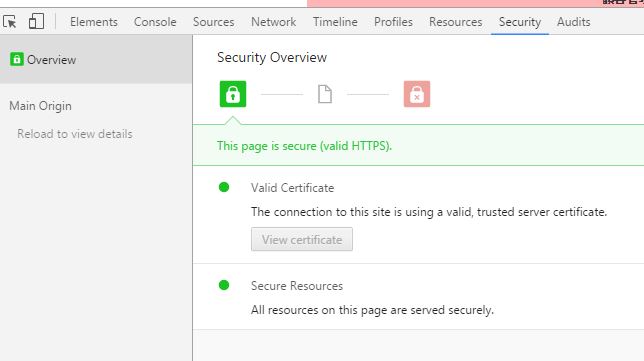The width and height of the screenshot is (644, 361).
Task: Click the green dot beside Secure Resources
Action: pyautogui.click(x=224, y=285)
